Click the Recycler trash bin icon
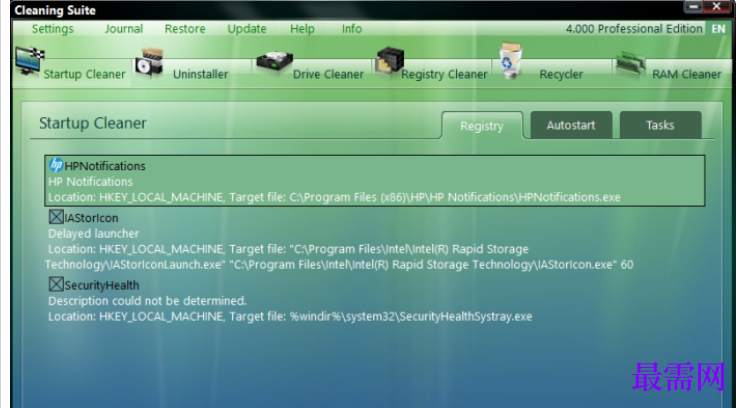Viewport: 744px width, 408px height. click(510, 61)
